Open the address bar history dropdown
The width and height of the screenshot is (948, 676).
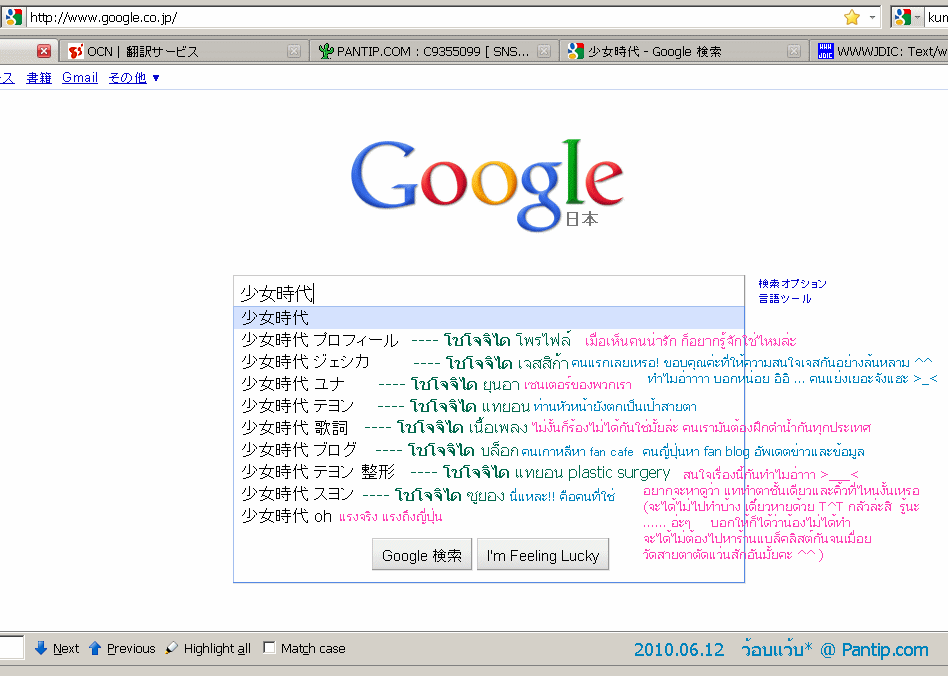[872, 17]
